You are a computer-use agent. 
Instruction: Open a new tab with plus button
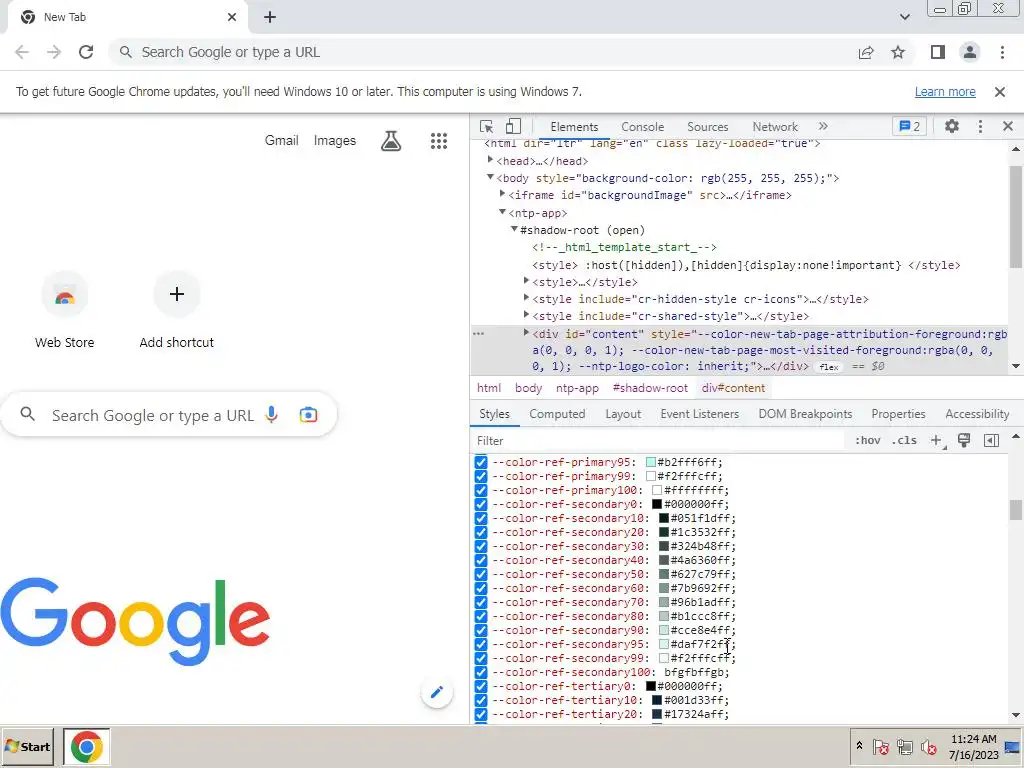pos(270,17)
